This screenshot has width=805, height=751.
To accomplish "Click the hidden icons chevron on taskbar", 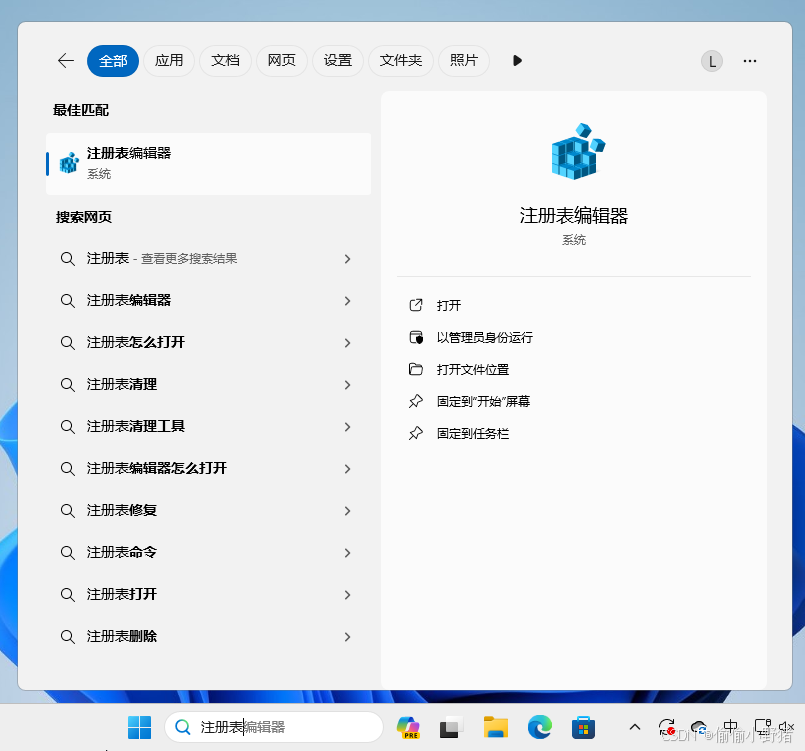I will coord(634,727).
